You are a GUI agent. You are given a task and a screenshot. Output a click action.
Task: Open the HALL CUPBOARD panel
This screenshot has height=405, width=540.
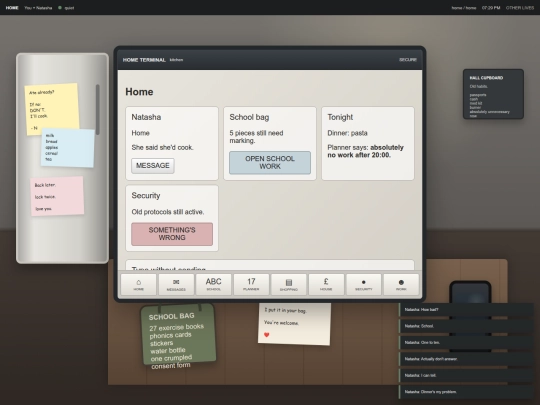(x=493, y=94)
